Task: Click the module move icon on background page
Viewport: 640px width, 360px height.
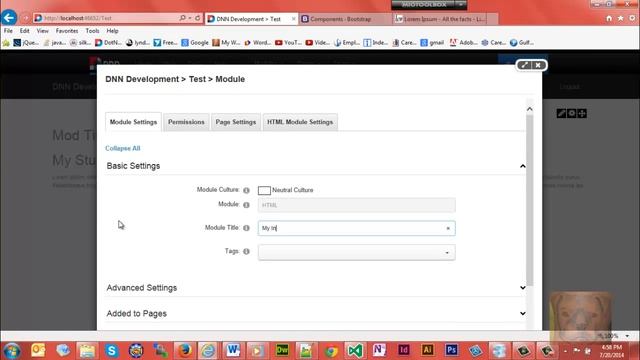Action: point(582,113)
